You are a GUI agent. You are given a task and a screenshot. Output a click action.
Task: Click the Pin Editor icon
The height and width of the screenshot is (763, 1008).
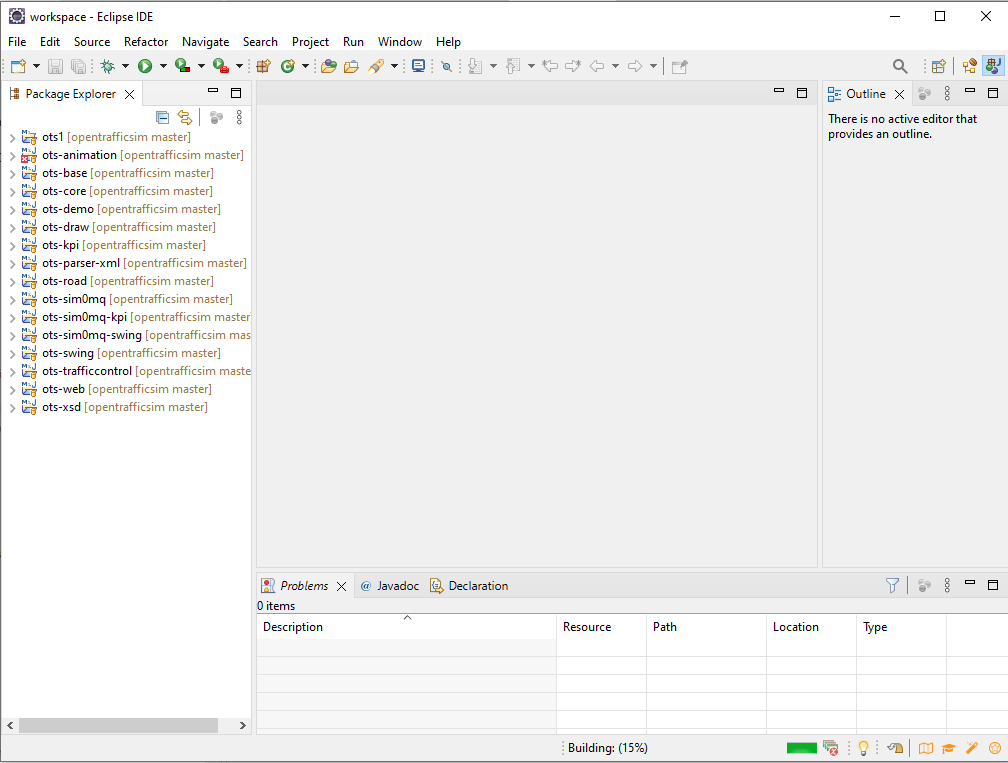click(x=680, y=66)
